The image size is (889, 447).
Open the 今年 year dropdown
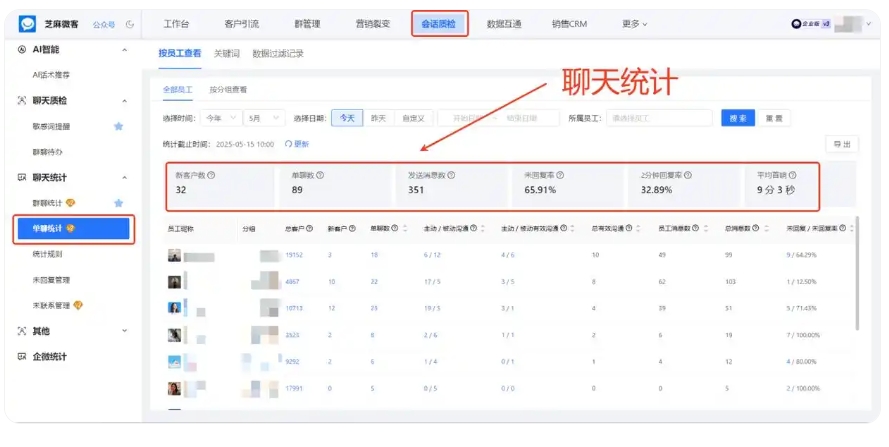point(221,118)
